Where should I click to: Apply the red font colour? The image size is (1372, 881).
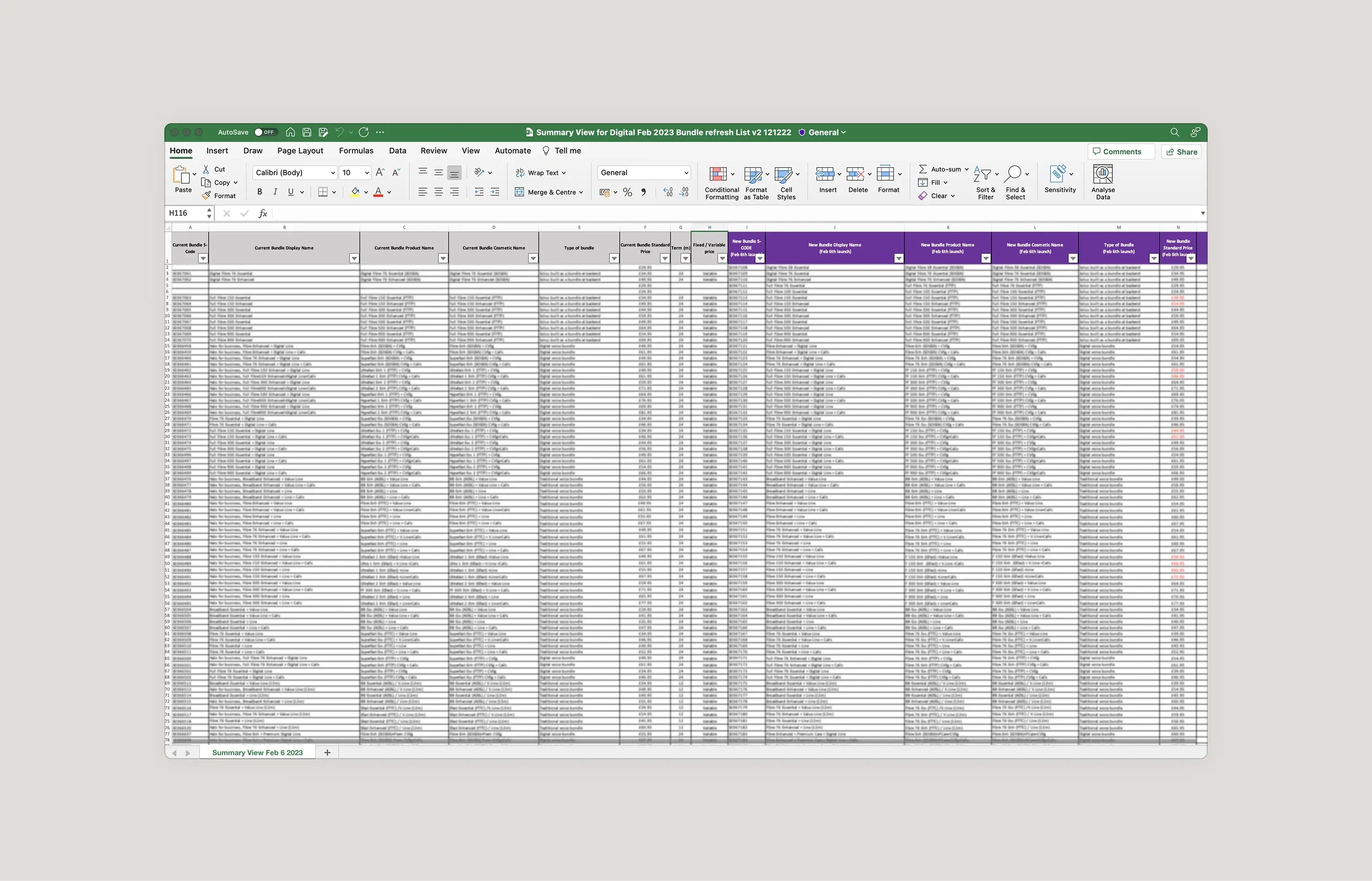[378, 192]
